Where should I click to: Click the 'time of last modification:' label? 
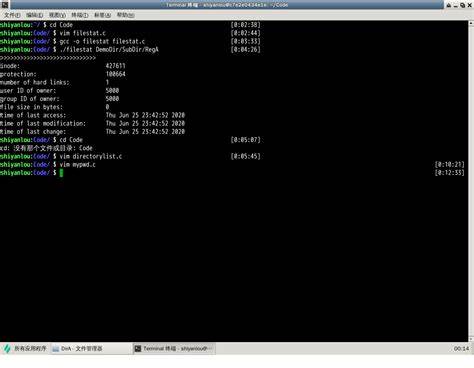coord(43,123)
